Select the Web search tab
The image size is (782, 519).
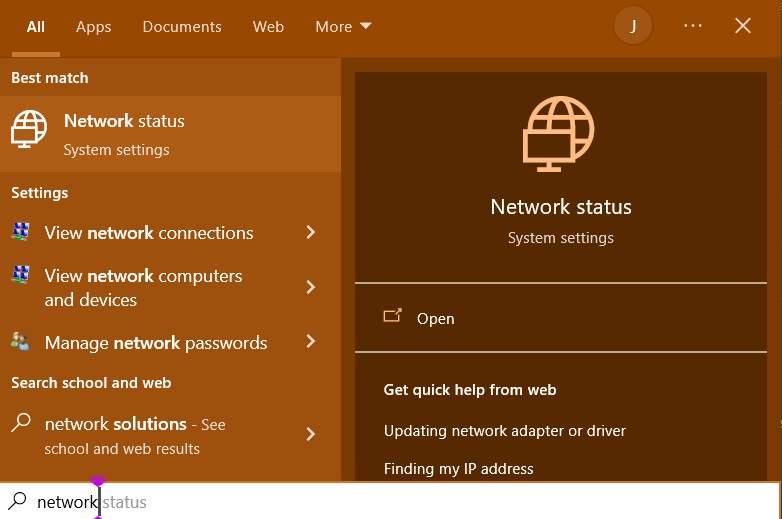(268, 27)
